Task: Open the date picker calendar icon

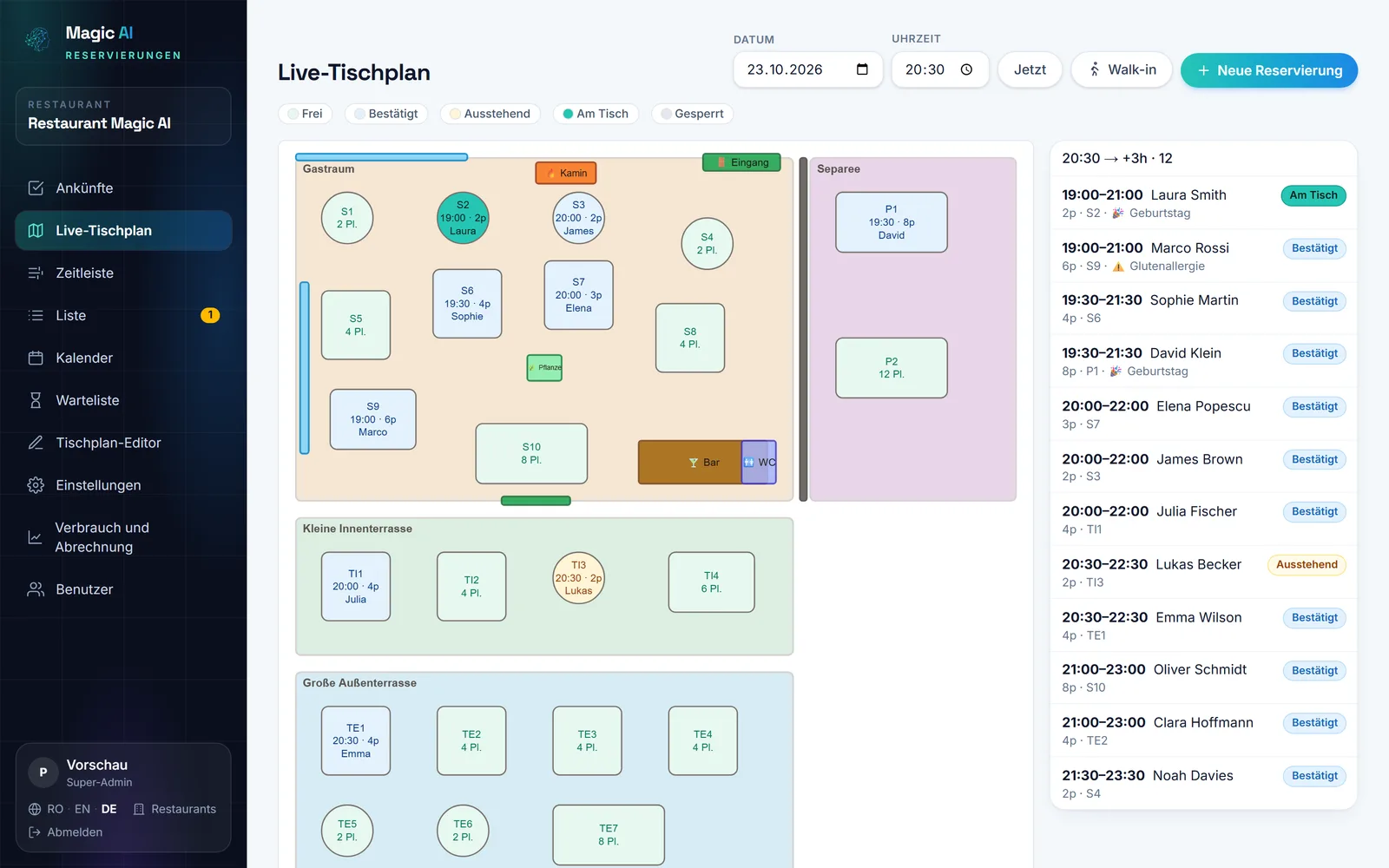Action: point(862,69)
